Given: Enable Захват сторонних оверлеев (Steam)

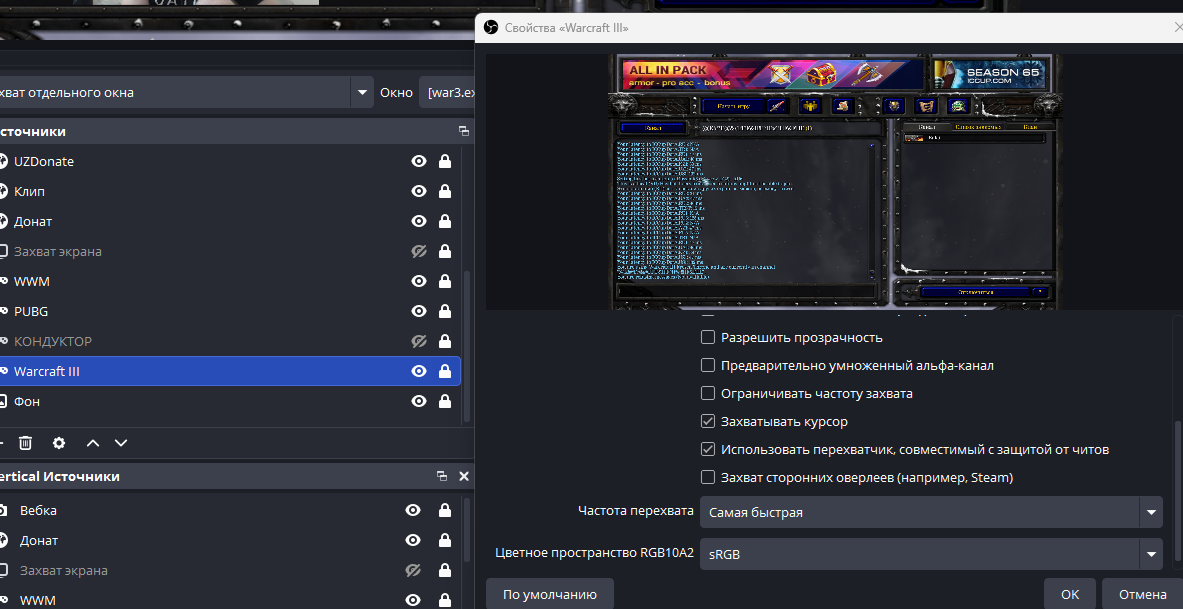Looking at the screenshot, I should pos(708,477).
